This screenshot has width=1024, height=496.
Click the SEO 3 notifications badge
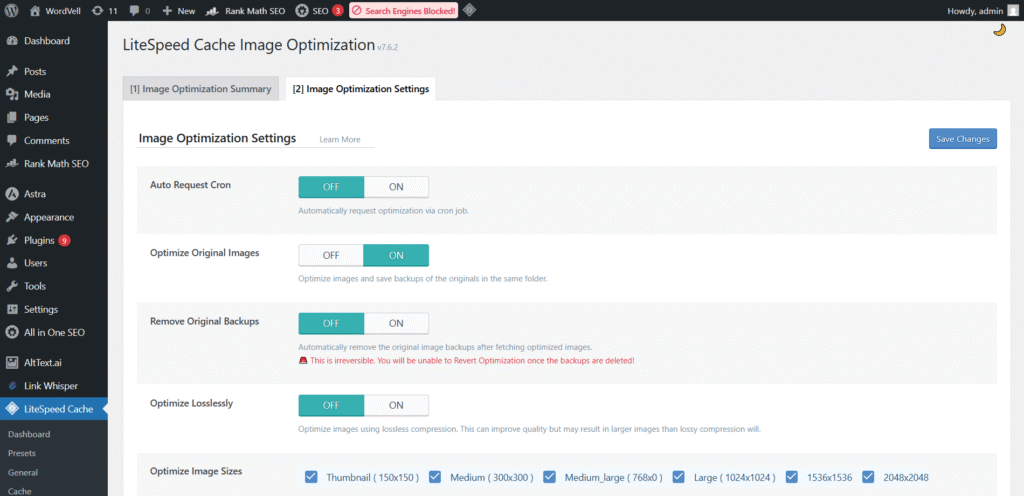(337, 10)
